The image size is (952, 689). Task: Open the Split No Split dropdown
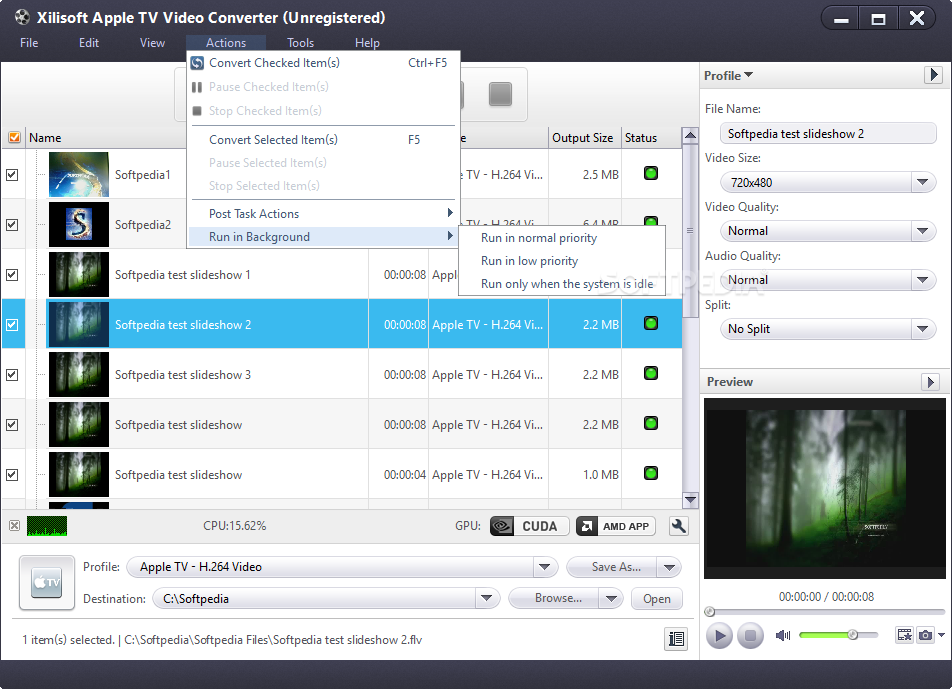point(922,329)
